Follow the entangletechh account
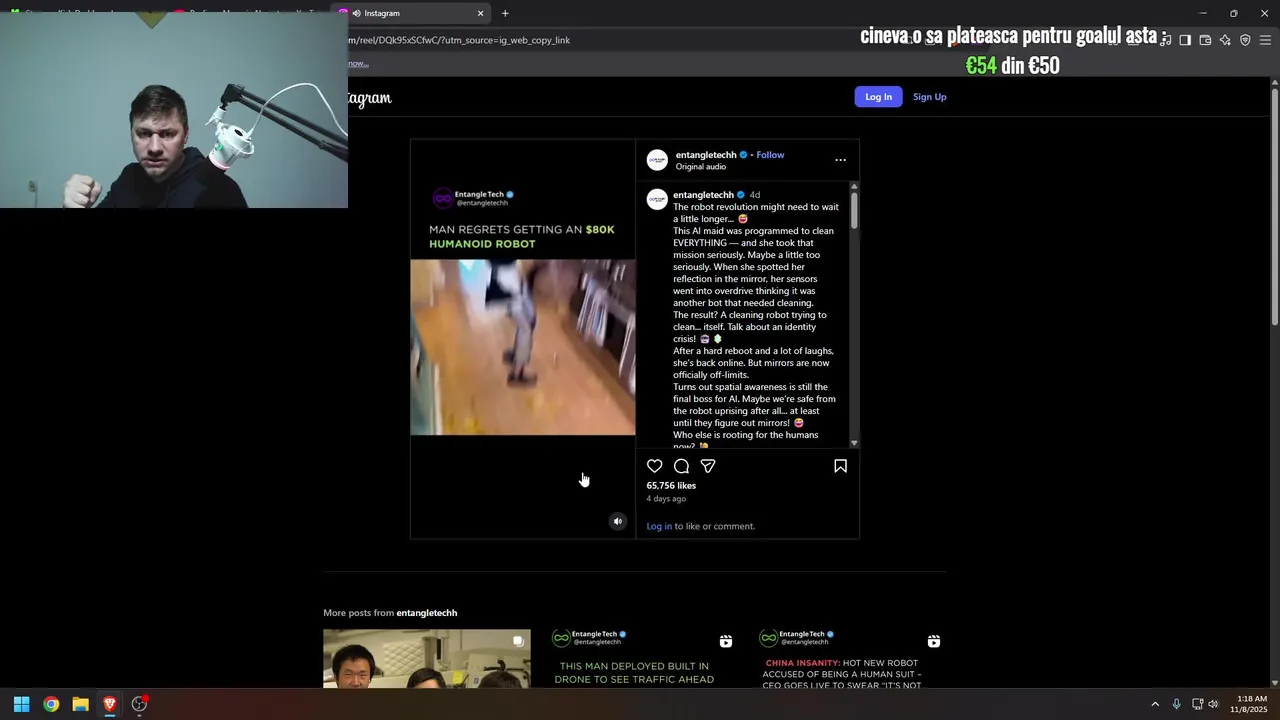Screen dimensions: 1280x720 pos(770,155)
